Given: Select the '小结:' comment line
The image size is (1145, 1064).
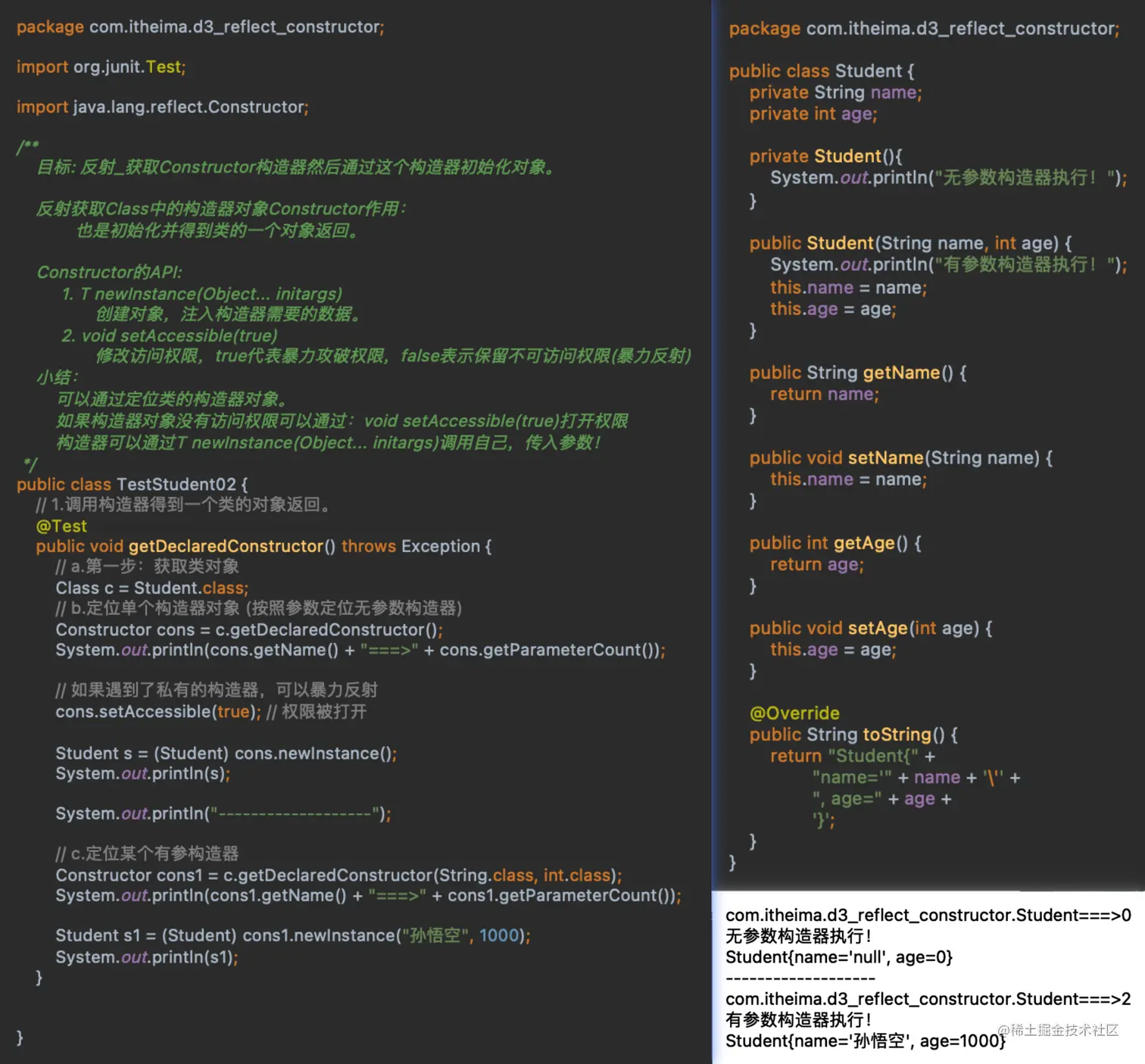Looking at the screenshot, I should (x=58, y=377).
